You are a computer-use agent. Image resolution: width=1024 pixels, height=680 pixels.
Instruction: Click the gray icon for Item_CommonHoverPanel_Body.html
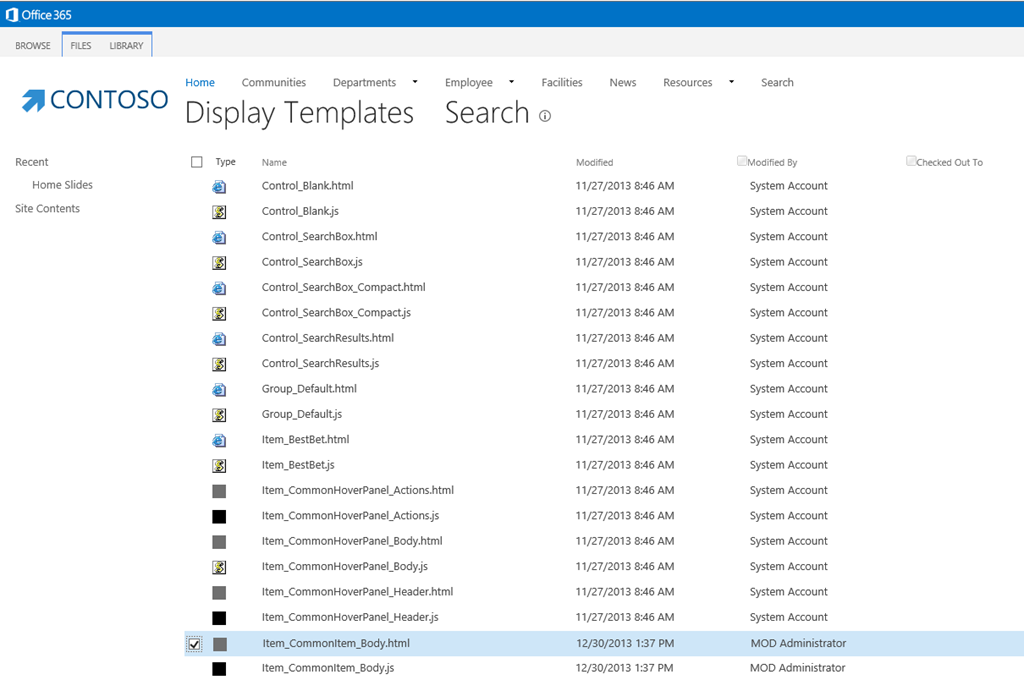219,542
